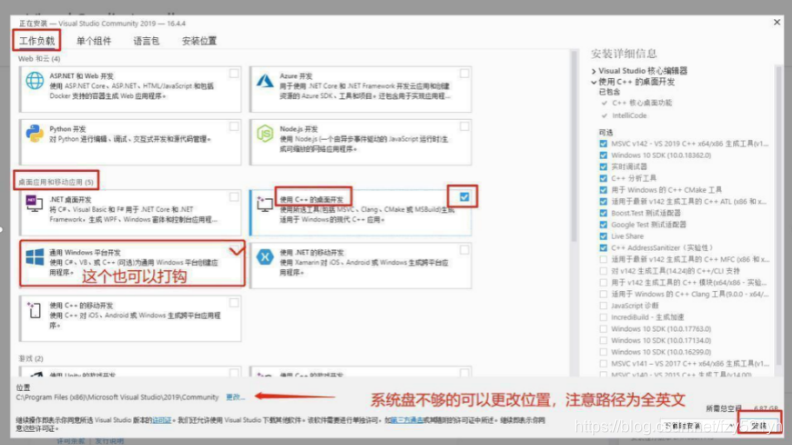
Task: Open the 第三方通告 link
Action: (407, 420)
